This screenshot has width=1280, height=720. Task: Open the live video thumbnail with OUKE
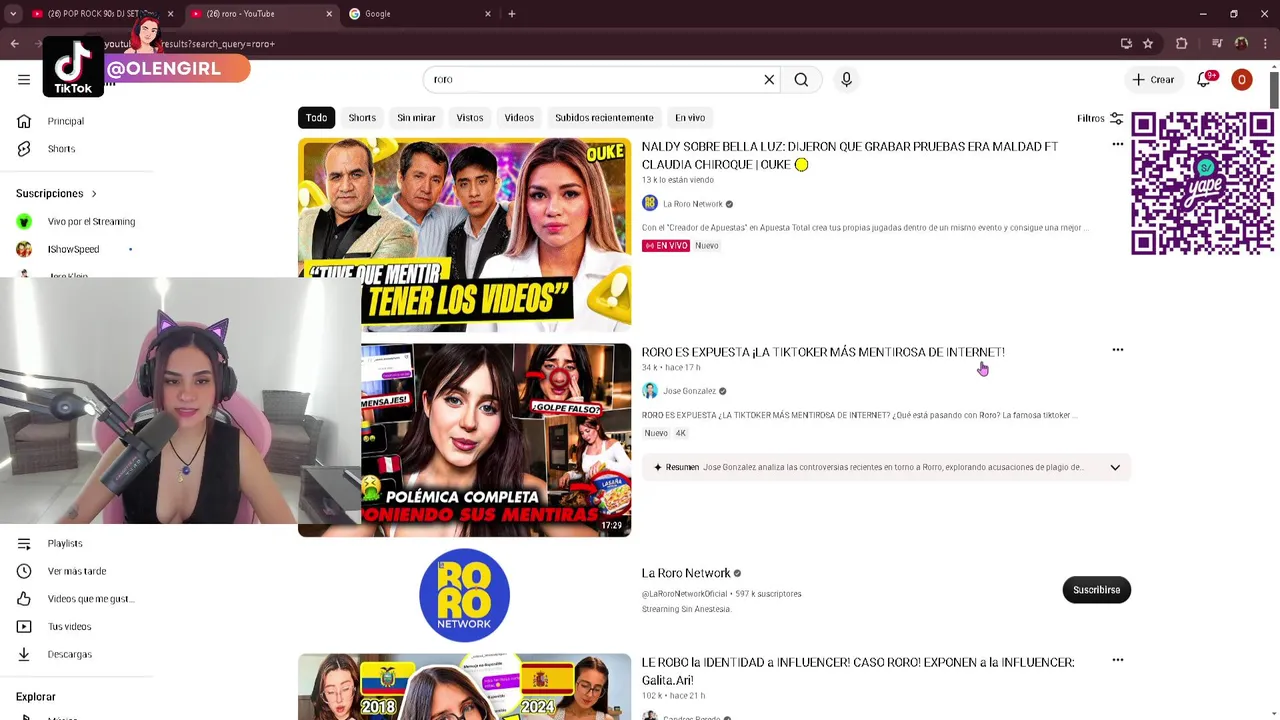click(464, 234)
